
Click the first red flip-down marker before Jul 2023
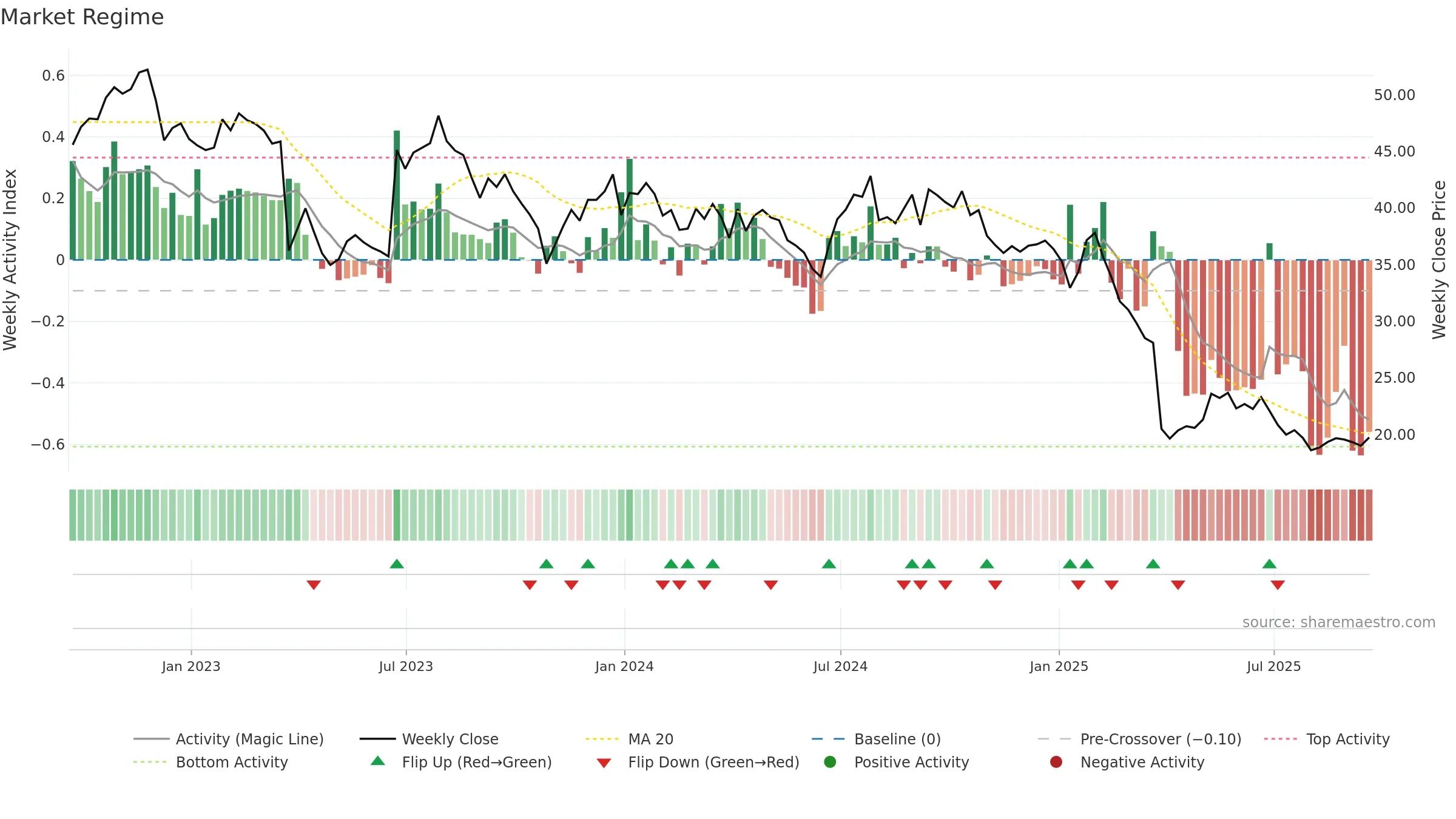coord(314,585)
